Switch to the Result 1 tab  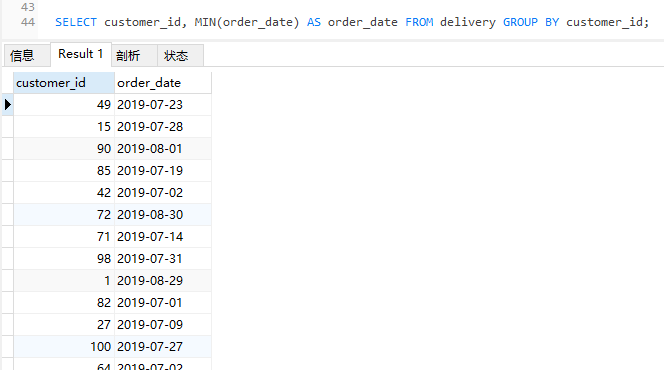[80, 54]
